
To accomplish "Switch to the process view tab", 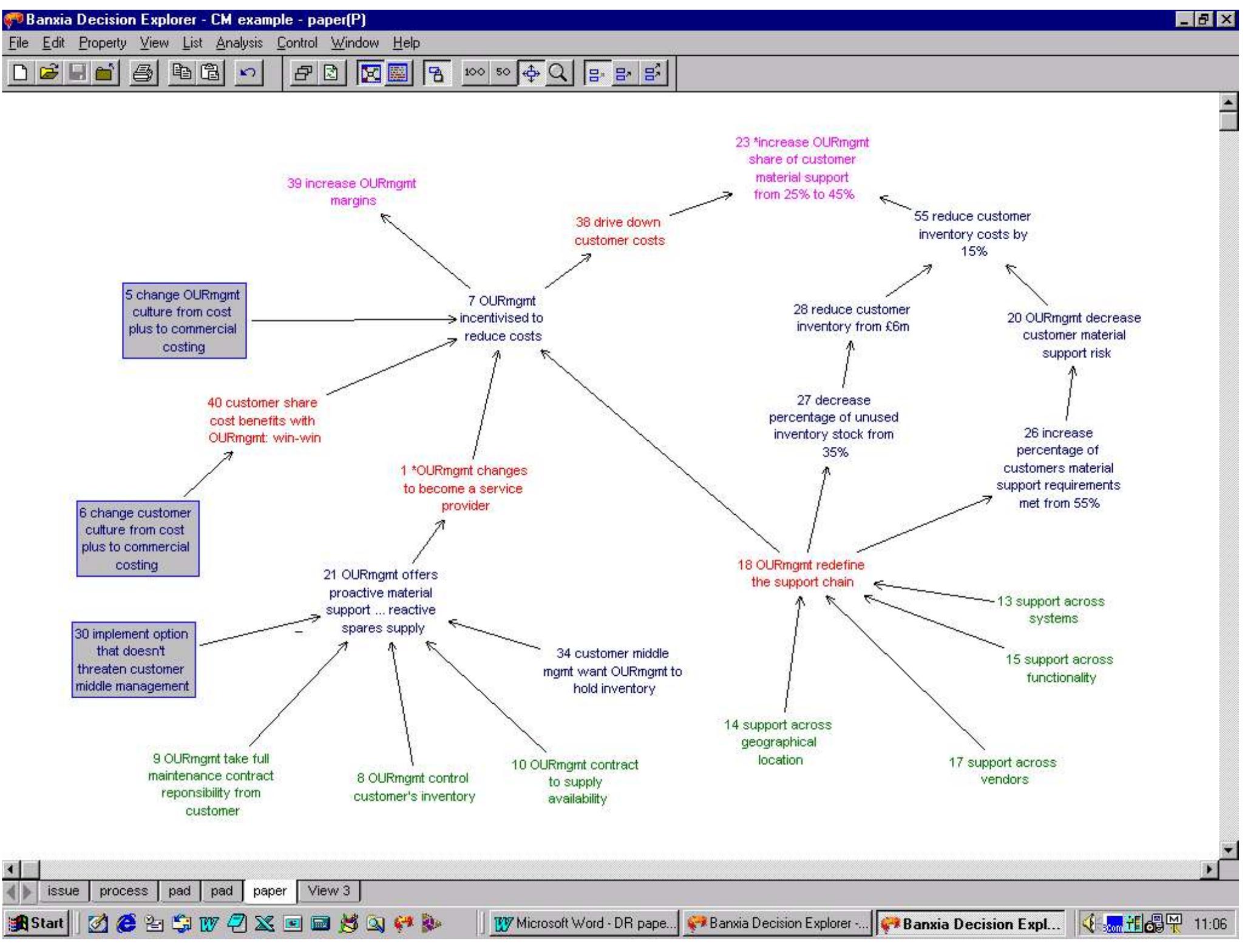I will tap(123, 891).
